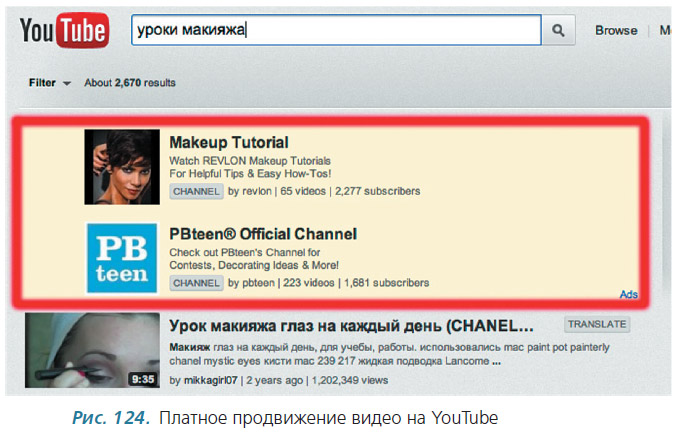Image resolution: width=678 pixels, height=434 pixels.
Task: Click '65 videos' text in Revlon ad
Action: (303, 191)
